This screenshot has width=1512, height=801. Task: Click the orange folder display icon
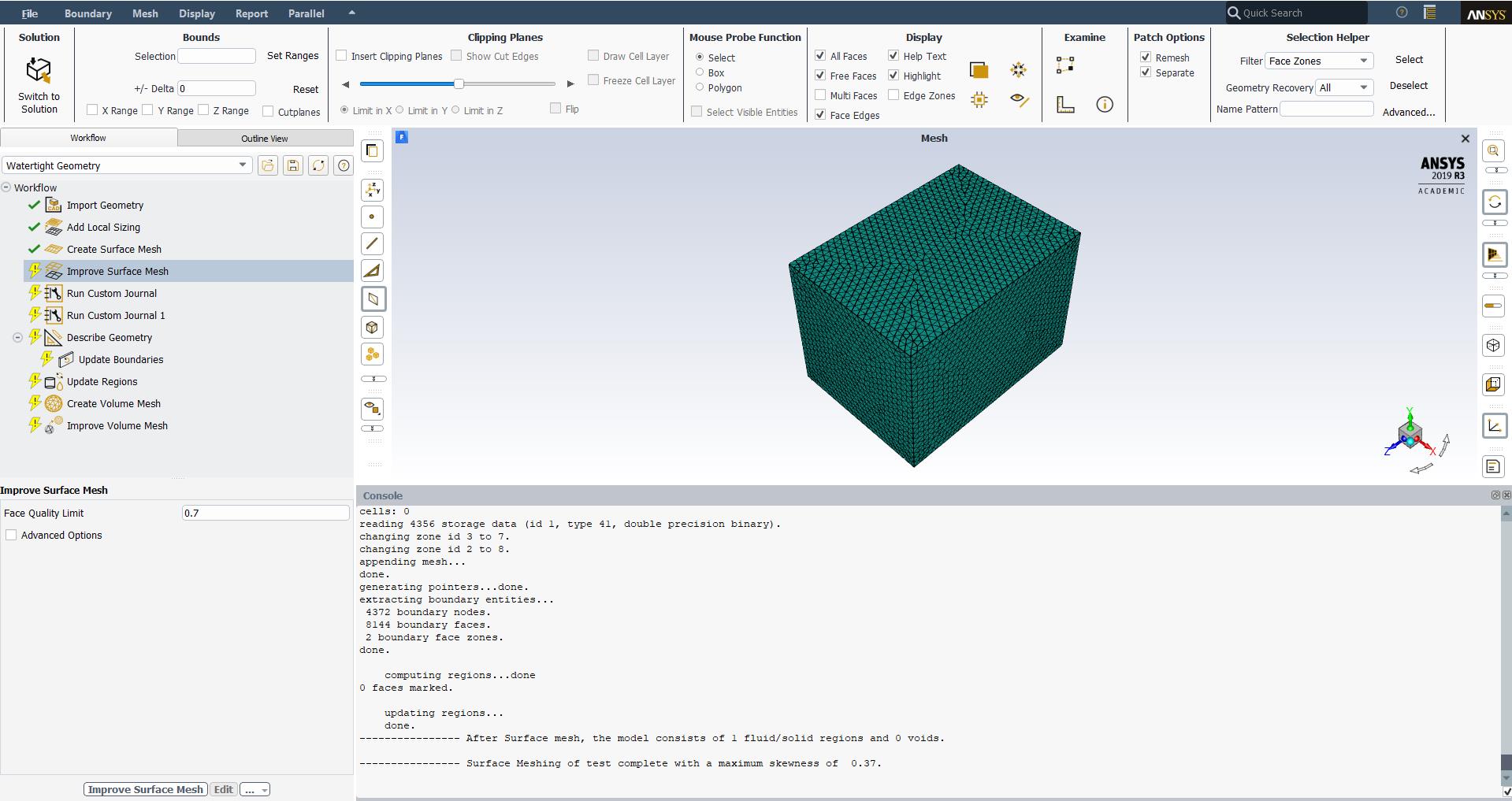tap(979, 70)
